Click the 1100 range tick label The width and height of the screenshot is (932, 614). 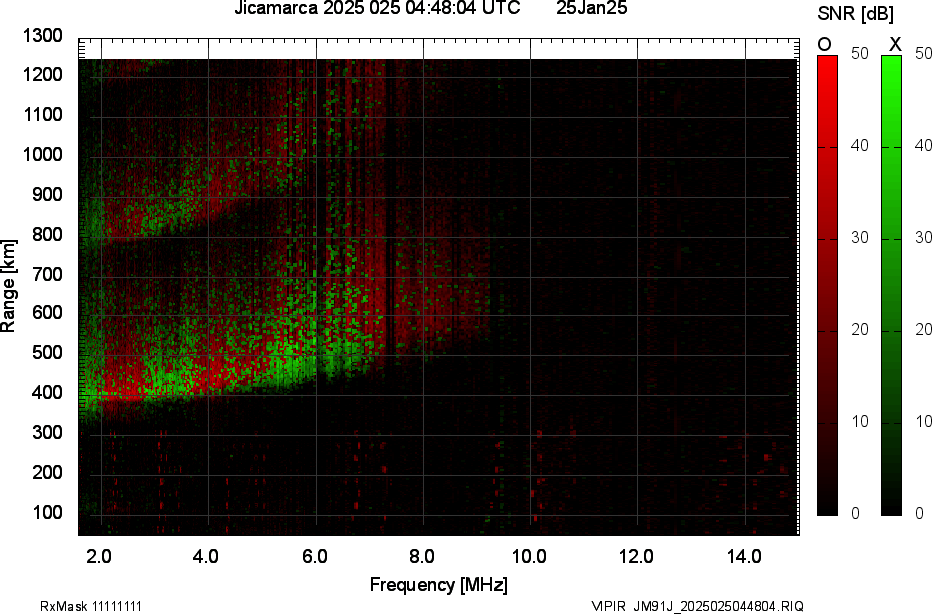tap(43, 115)
